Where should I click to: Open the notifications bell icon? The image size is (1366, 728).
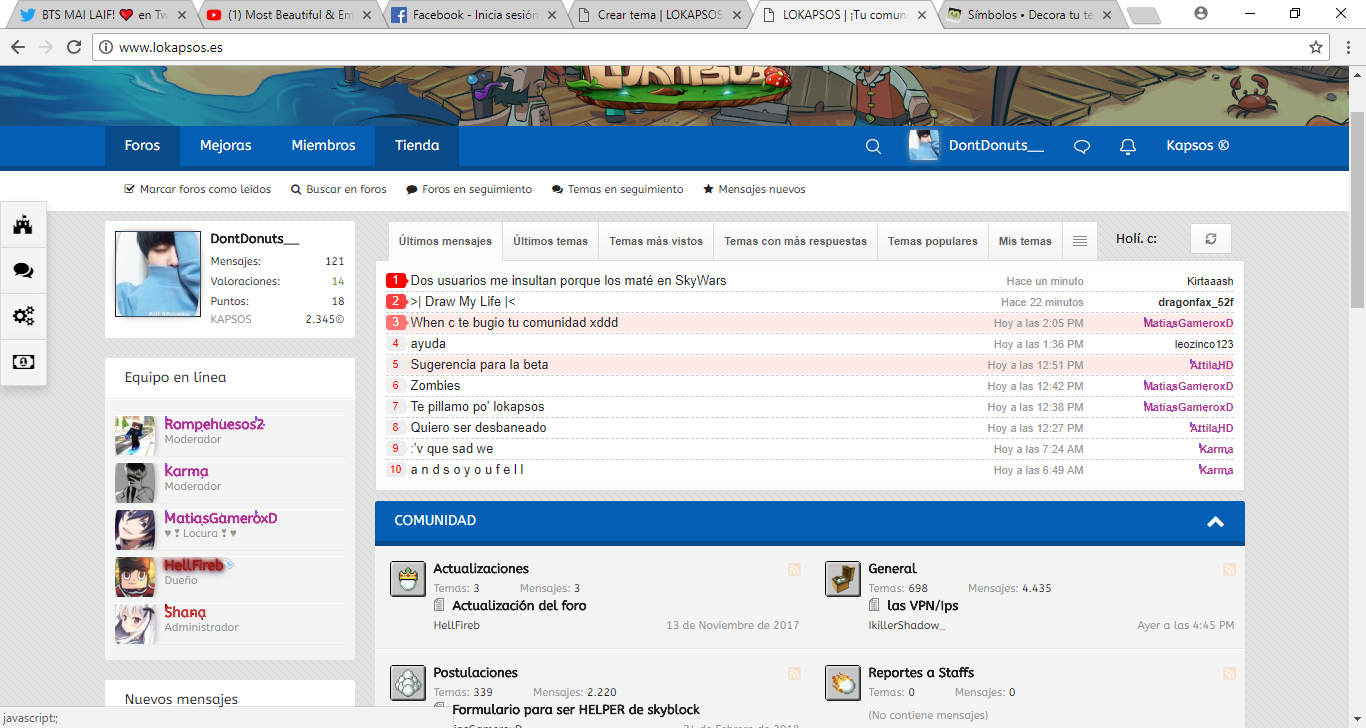pyautogui.click(x=1127, y=146)
